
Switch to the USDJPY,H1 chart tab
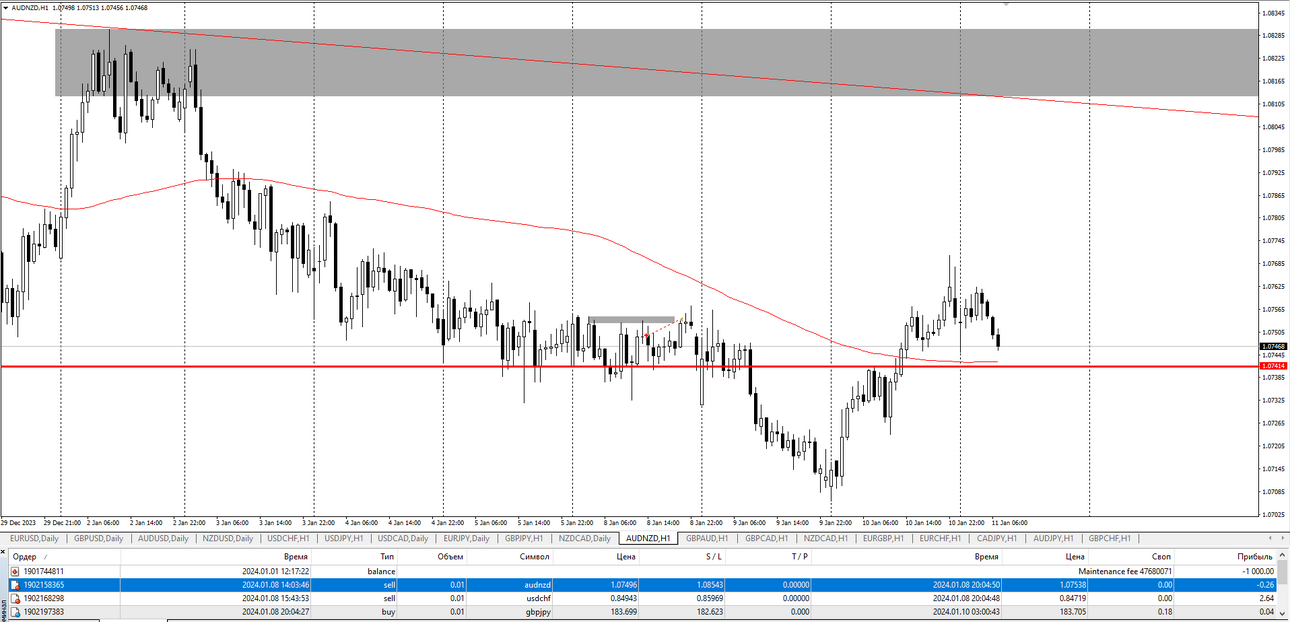tap(345, 538)
